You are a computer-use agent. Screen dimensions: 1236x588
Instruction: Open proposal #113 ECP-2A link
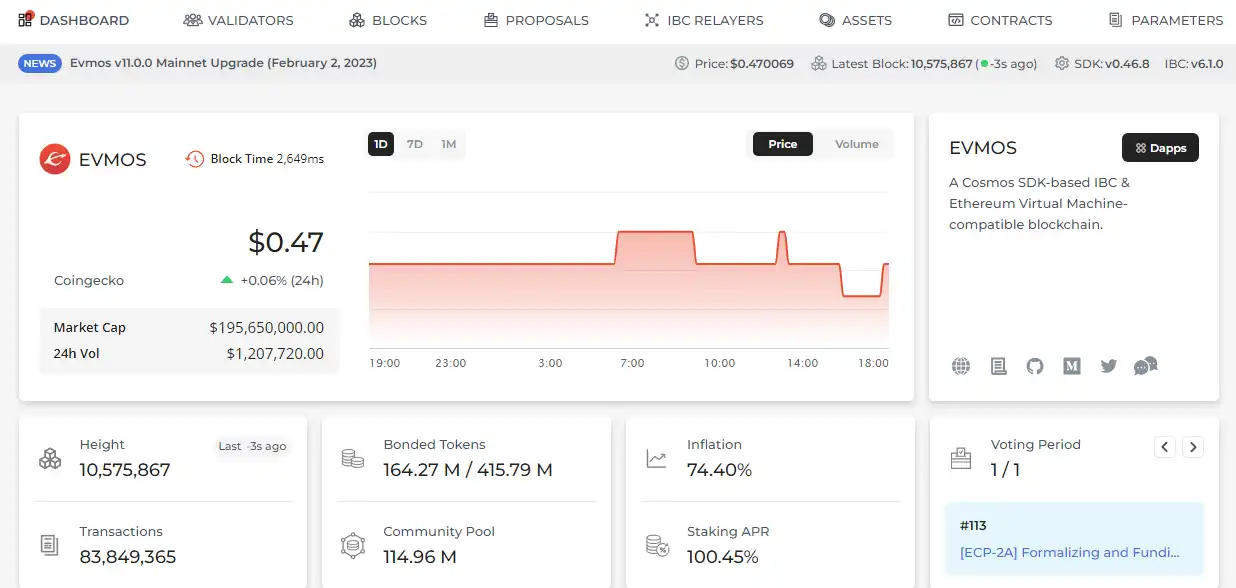coord(1070,552)
